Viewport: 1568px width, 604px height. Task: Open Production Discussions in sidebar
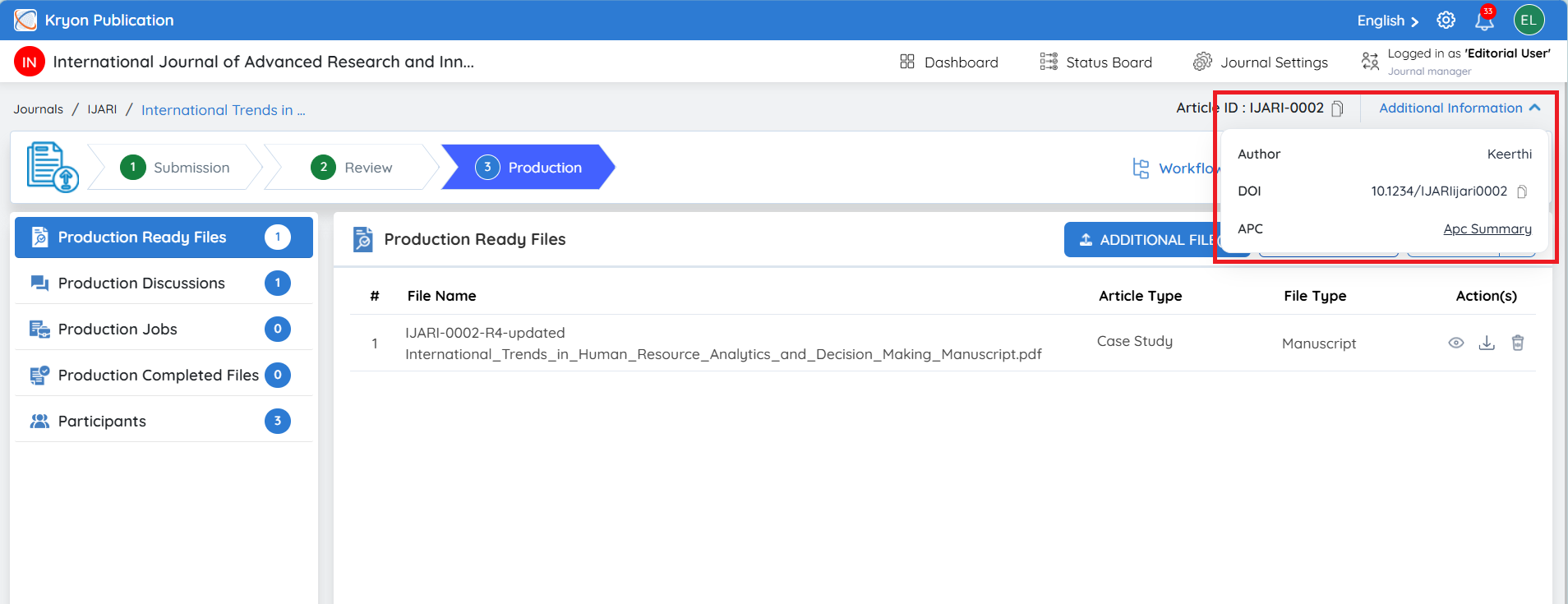pyautogui.click(x=164, y=284)
